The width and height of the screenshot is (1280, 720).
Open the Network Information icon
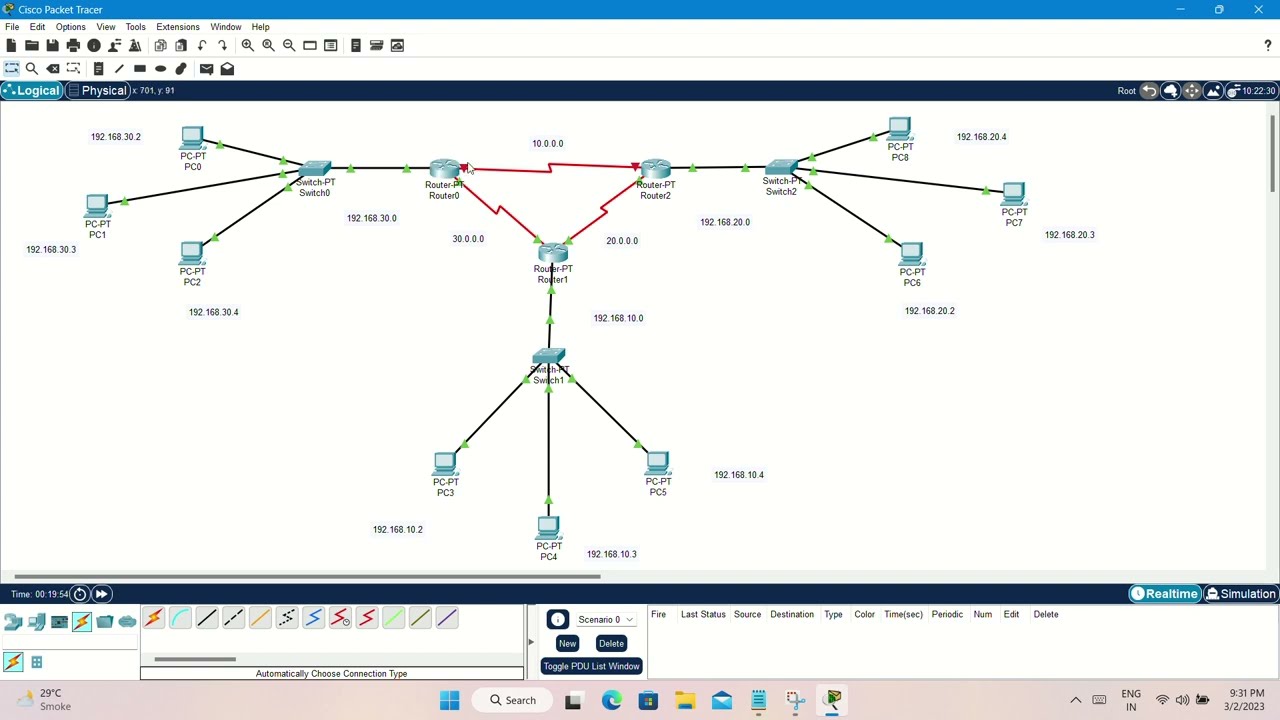(94, 45)
